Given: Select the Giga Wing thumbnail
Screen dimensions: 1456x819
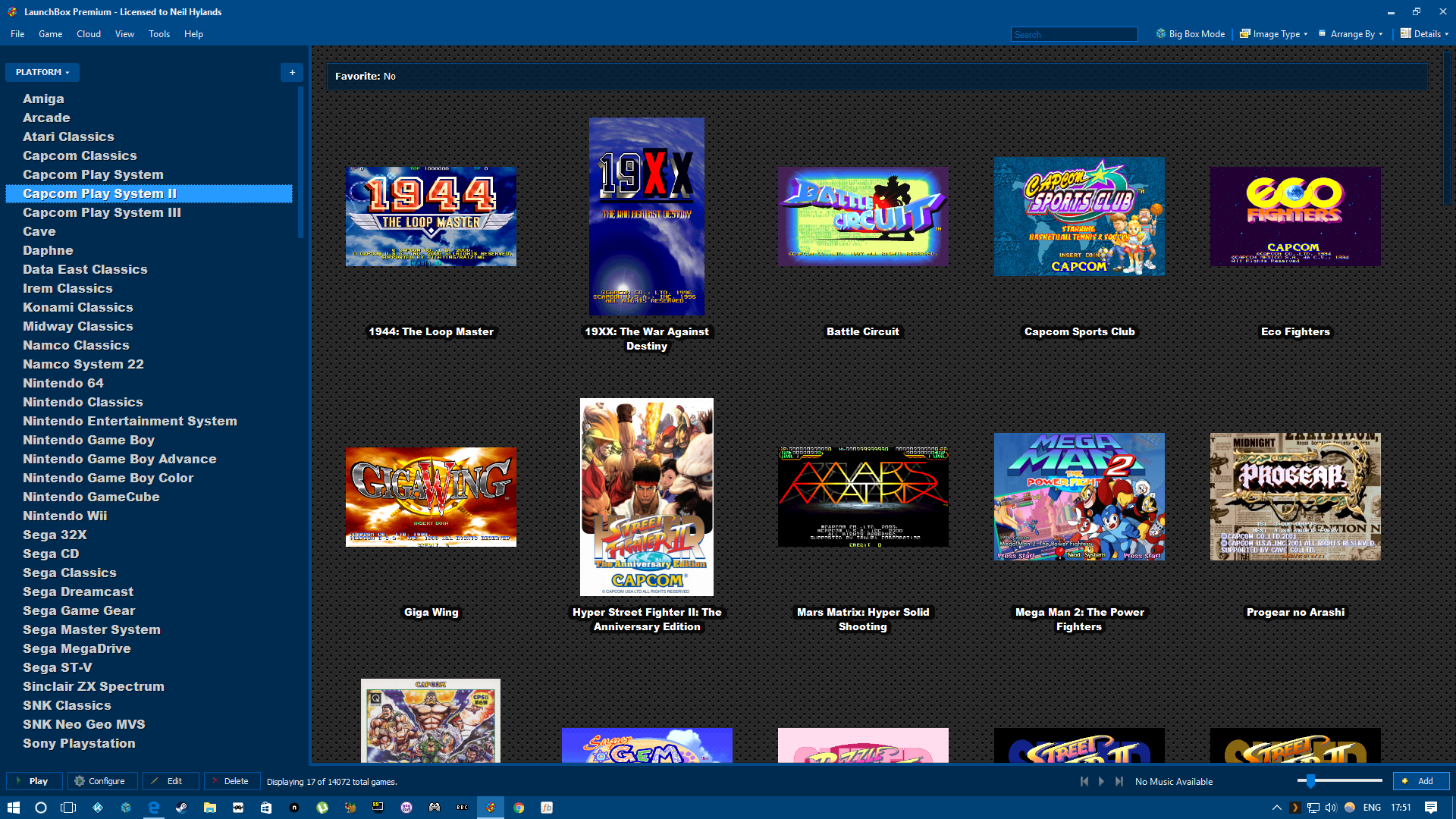Looking at the screenshot, I should (x=431, y=497).
